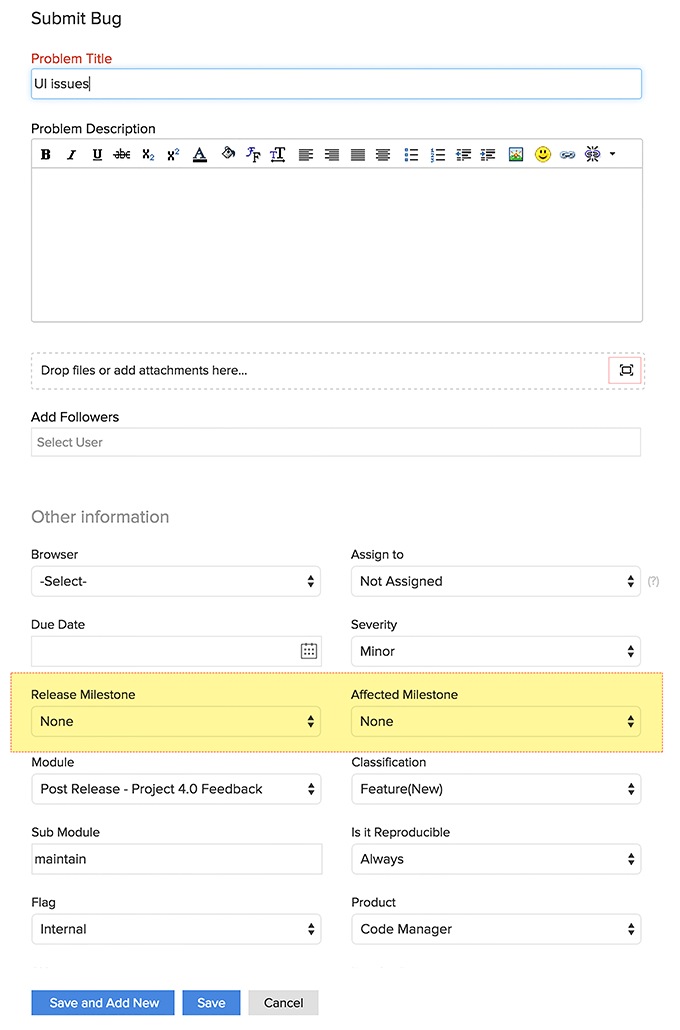Change the Classification dropdown selection

click(x=496, y=789)
